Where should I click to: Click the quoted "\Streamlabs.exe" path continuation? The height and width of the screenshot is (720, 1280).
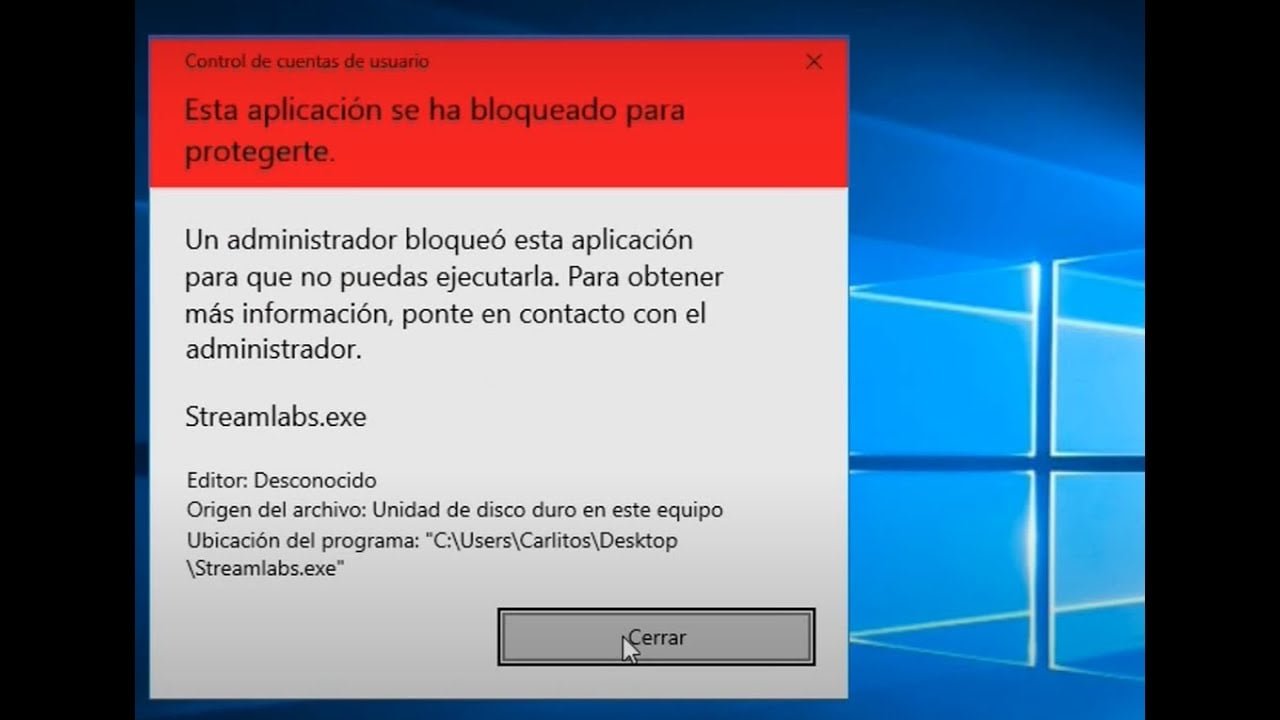tap(265, 569)
